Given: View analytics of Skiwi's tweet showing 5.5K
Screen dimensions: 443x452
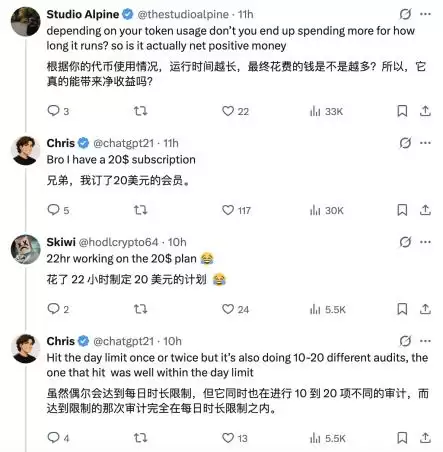Looking at the screenshot, I should [x=328, y=309].
